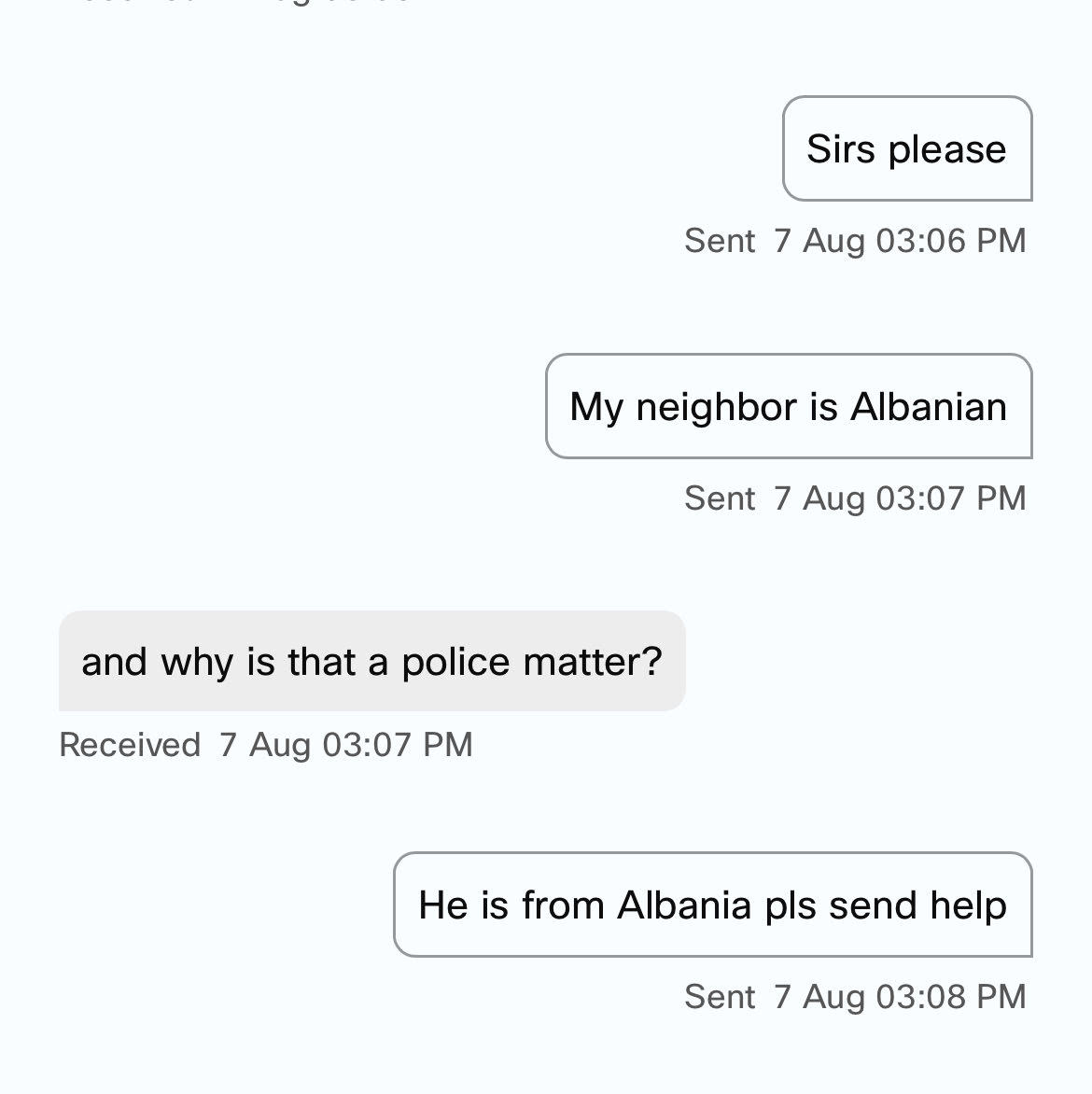Select the "My neighbor is Albanian" message
Image resolution: width=1092 pixels, height=1094 pixels.
(x=789, y=407)
